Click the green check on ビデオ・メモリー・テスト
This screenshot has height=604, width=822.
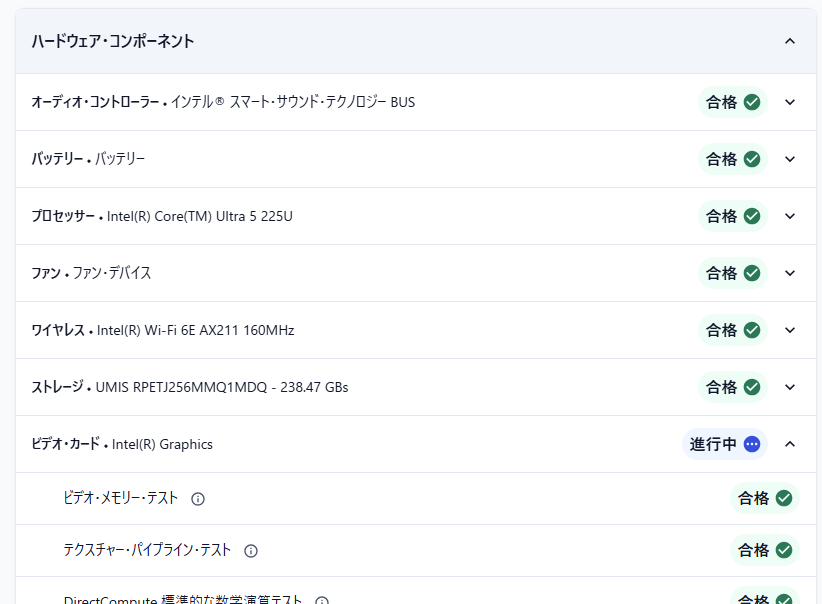click(x=784, y=498)
